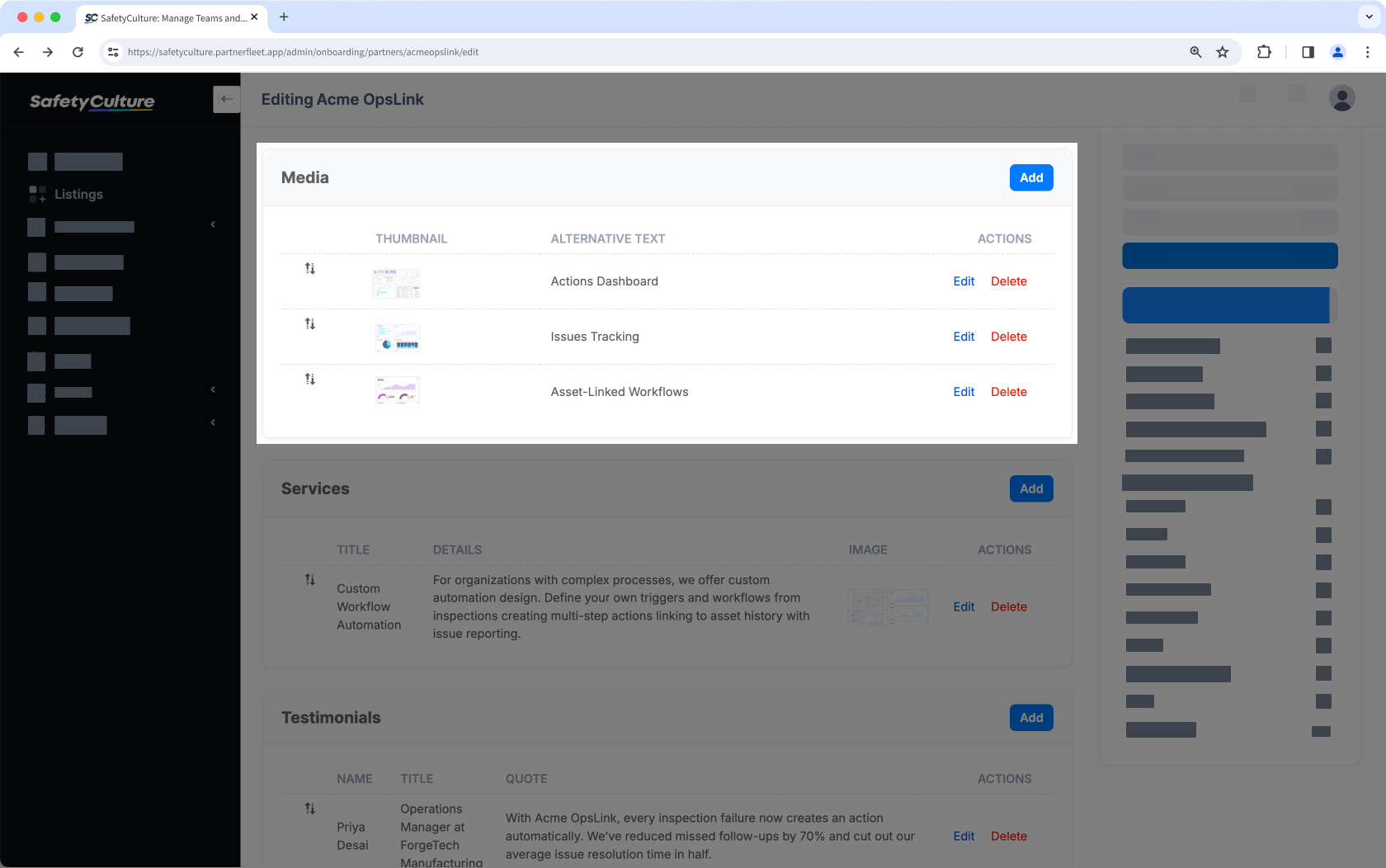Toggle the browser side panel icon
The width and height of the screenshot is (1386, 868).
(1308, 52)
